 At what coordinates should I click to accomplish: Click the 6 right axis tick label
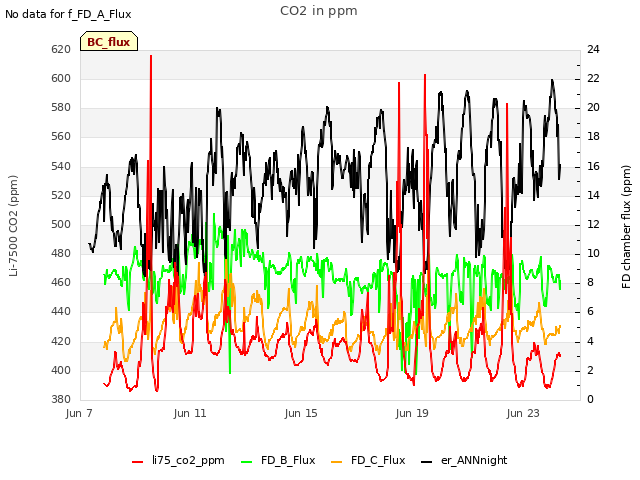click(591, 311)
